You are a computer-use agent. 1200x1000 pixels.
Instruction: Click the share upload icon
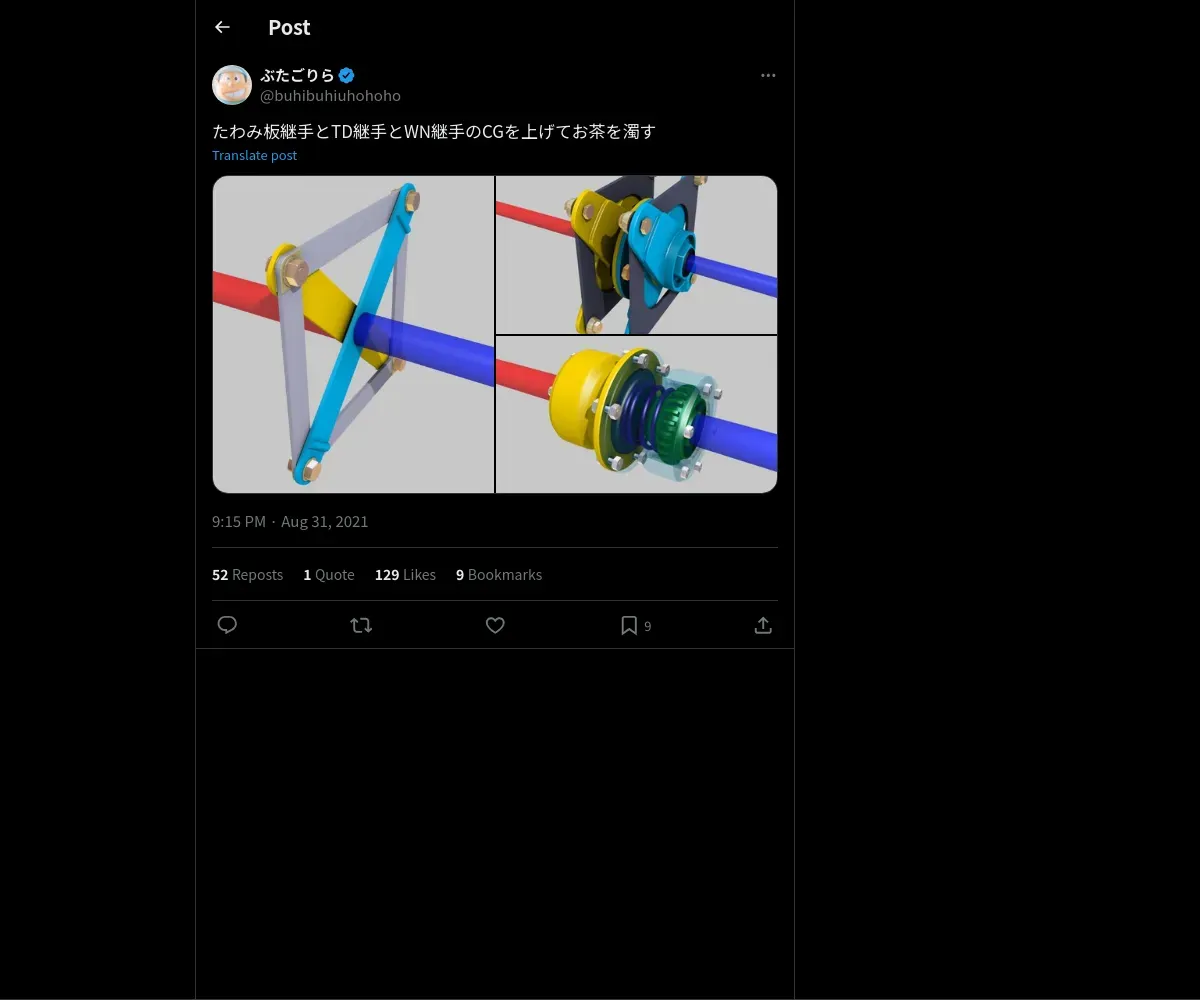coord(763,625)
